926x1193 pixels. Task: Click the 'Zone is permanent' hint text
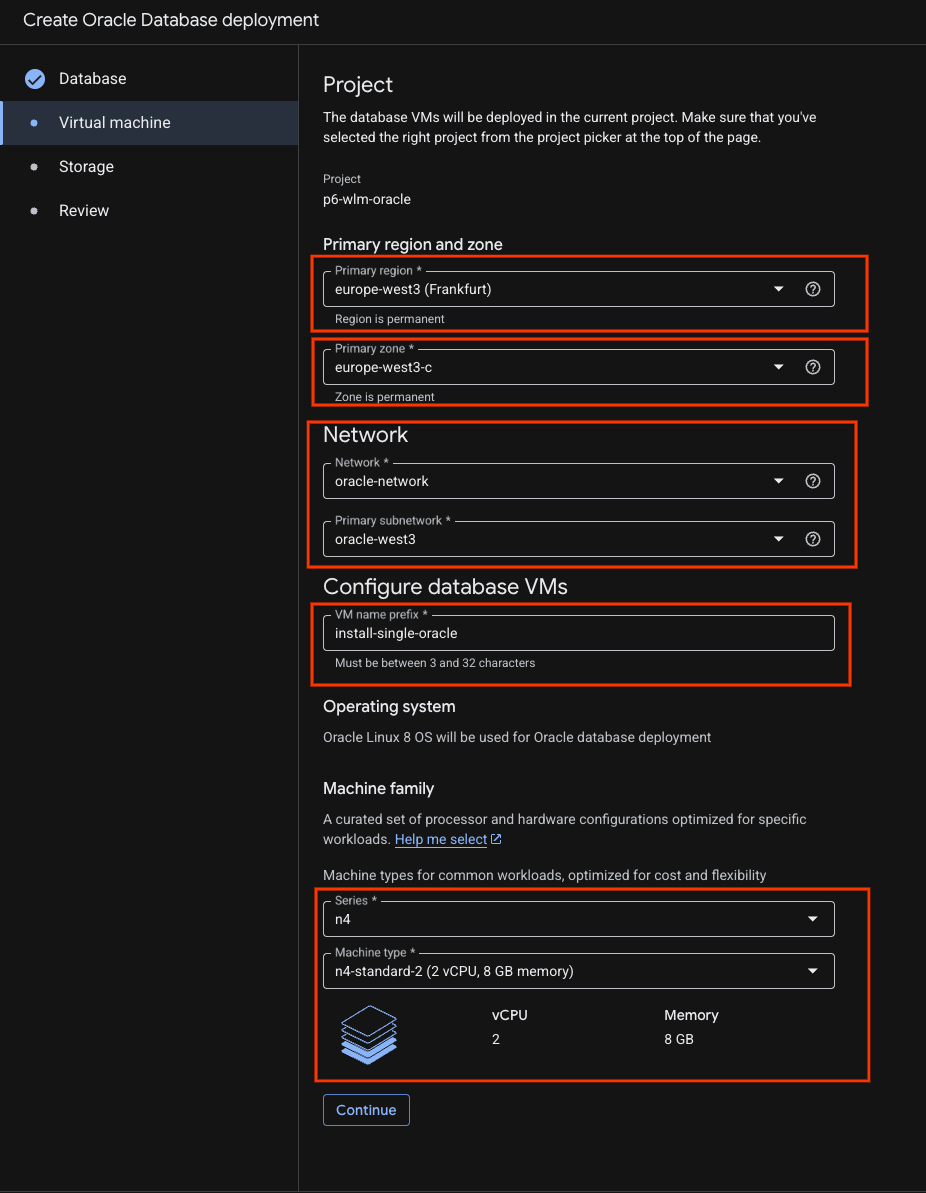[x=385, y=396]
